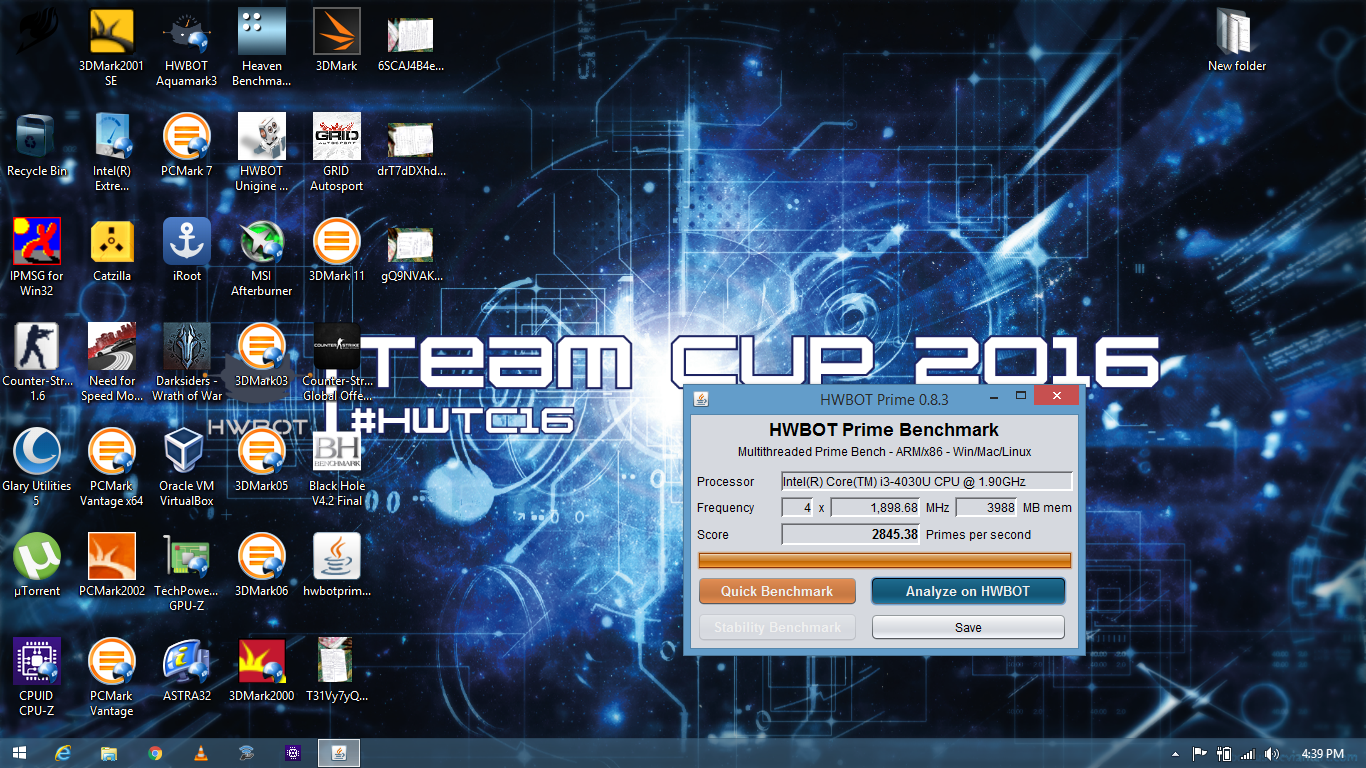Select the 3DMark desktop shortcut
Screen dimensions: 1366x768
pos(337,40)
